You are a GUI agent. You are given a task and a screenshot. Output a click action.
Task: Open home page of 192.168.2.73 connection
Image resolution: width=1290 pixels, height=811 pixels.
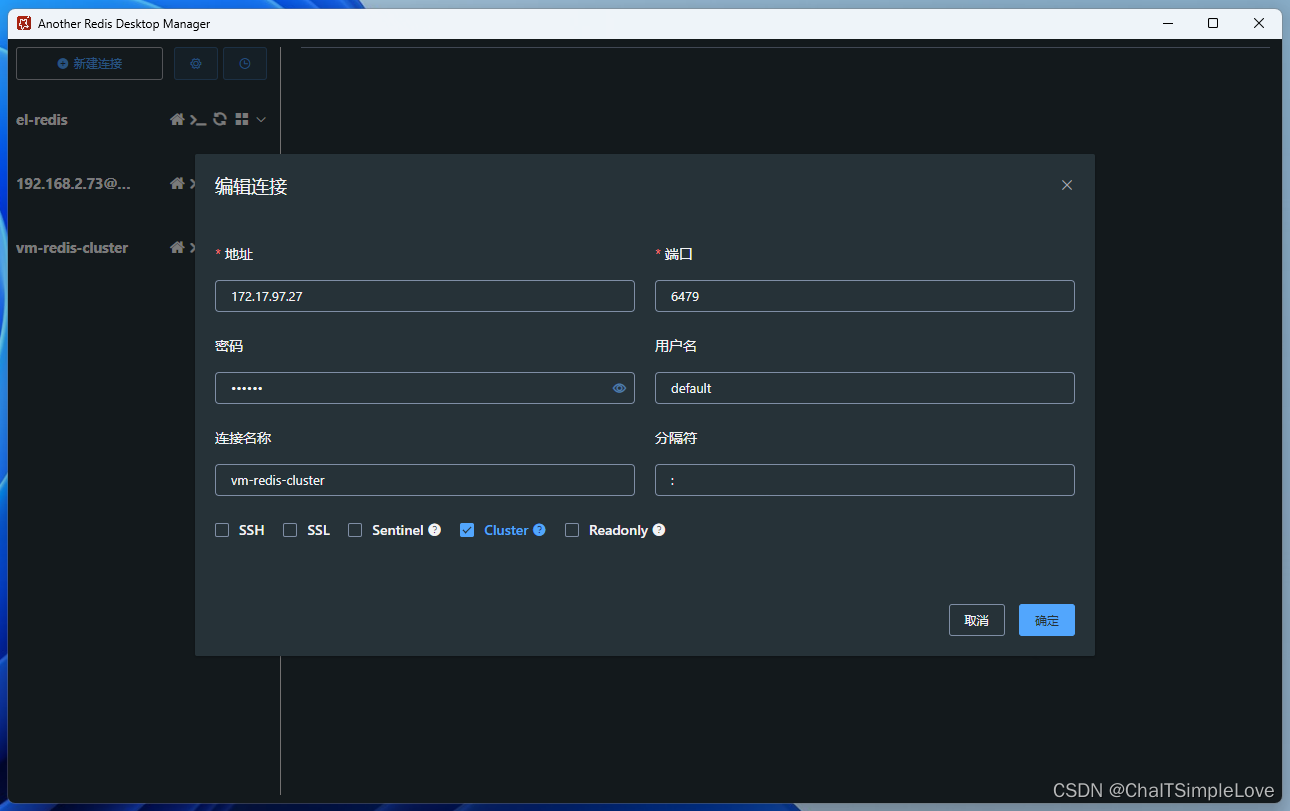click(177, 183)
